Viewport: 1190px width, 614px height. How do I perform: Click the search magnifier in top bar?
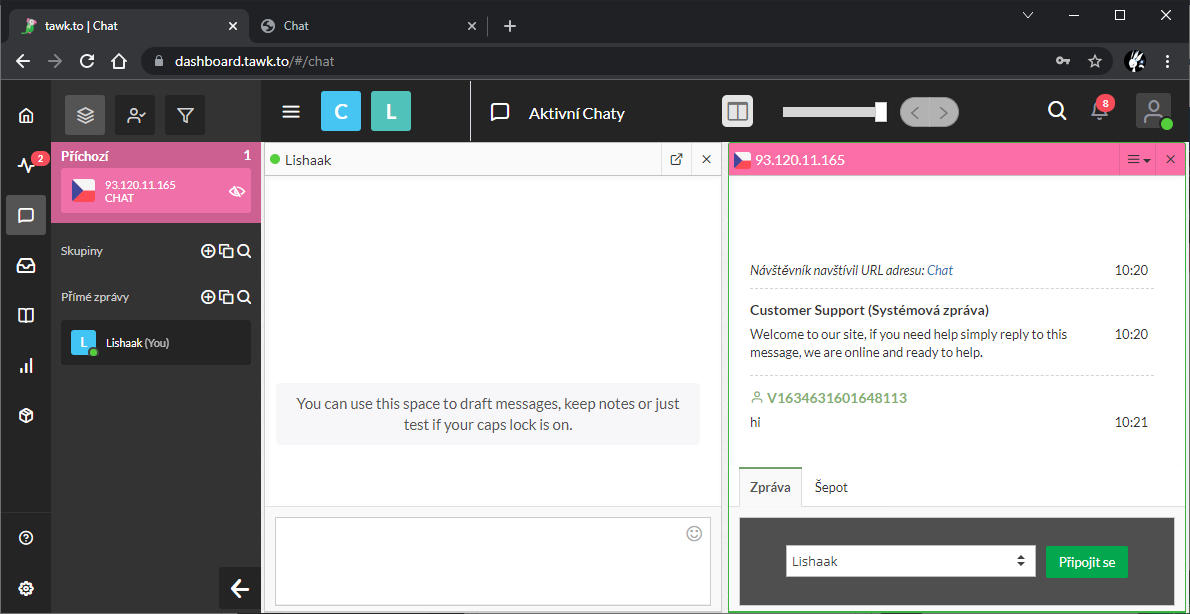point(1057,111)
